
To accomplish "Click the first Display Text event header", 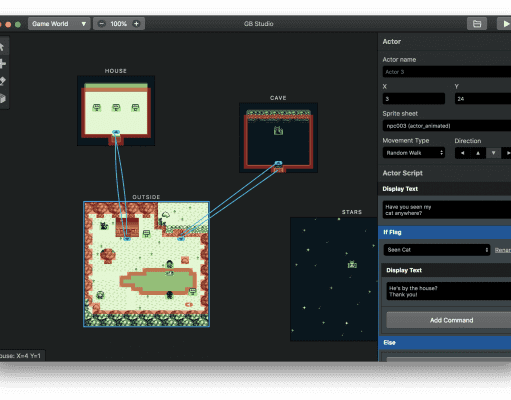I will click(445, 189).
